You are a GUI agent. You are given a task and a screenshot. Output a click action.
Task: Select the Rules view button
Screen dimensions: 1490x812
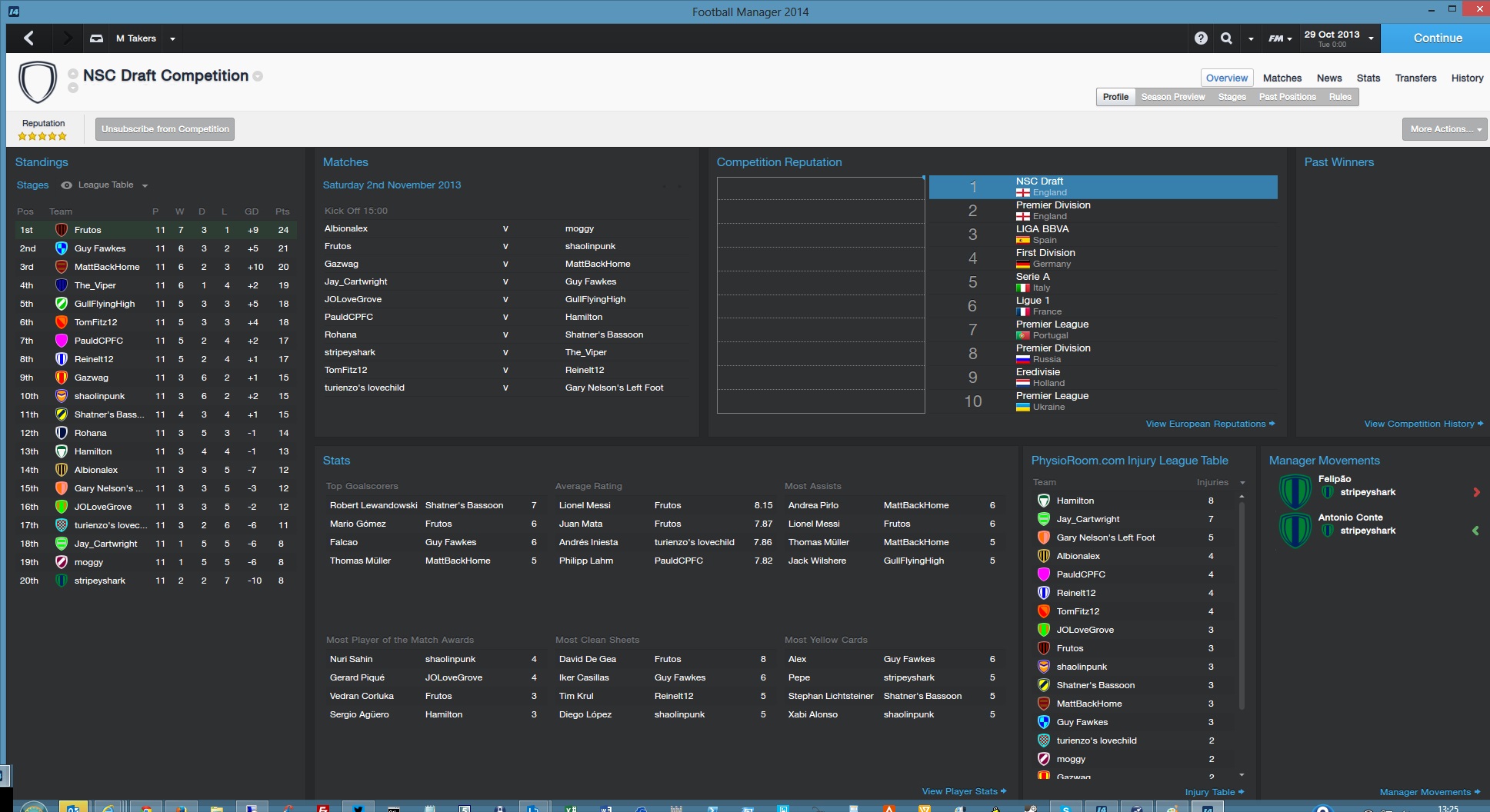click(1340, 97)
